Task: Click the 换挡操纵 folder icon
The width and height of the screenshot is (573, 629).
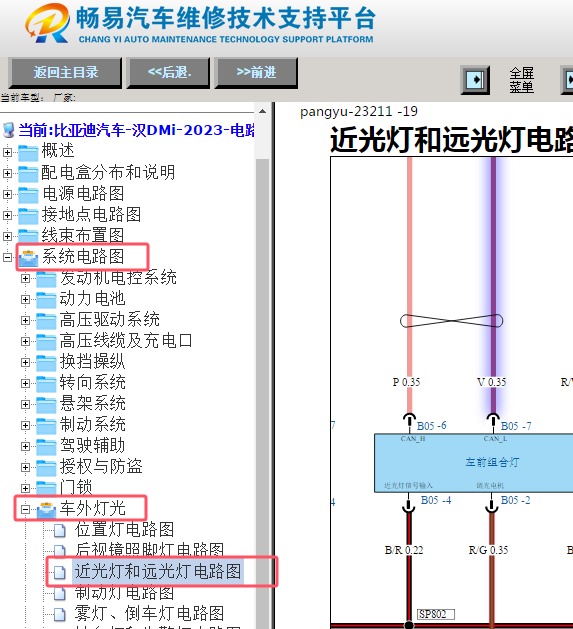Action: click(x=46, y=362)
